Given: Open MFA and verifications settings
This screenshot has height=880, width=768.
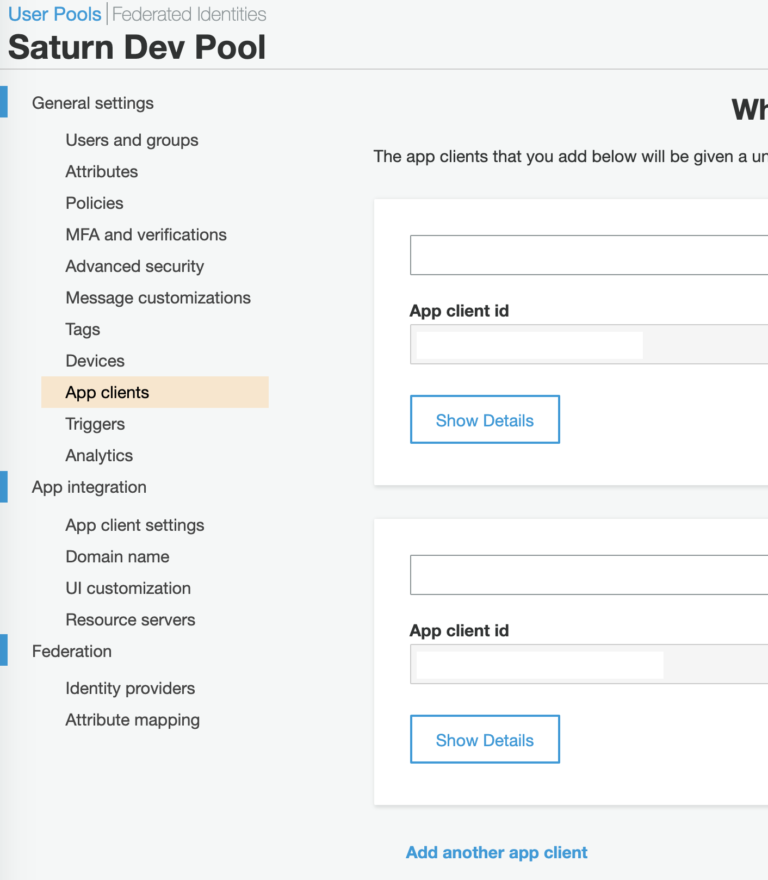Looking at the screenshot, I should (x=146, y=235).
